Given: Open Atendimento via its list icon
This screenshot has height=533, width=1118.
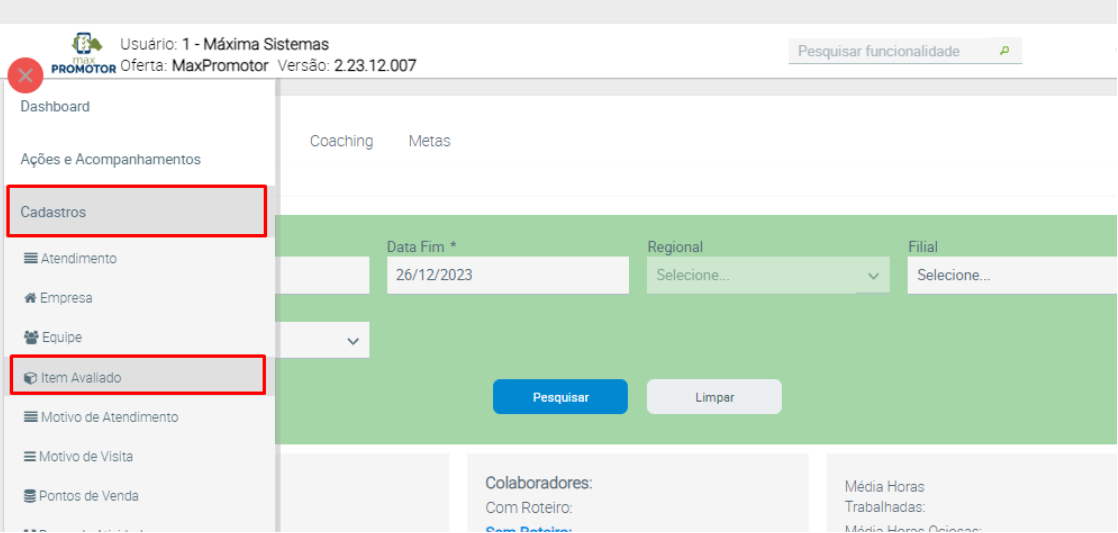Looking at the screenshot, I should click(31, 259).
